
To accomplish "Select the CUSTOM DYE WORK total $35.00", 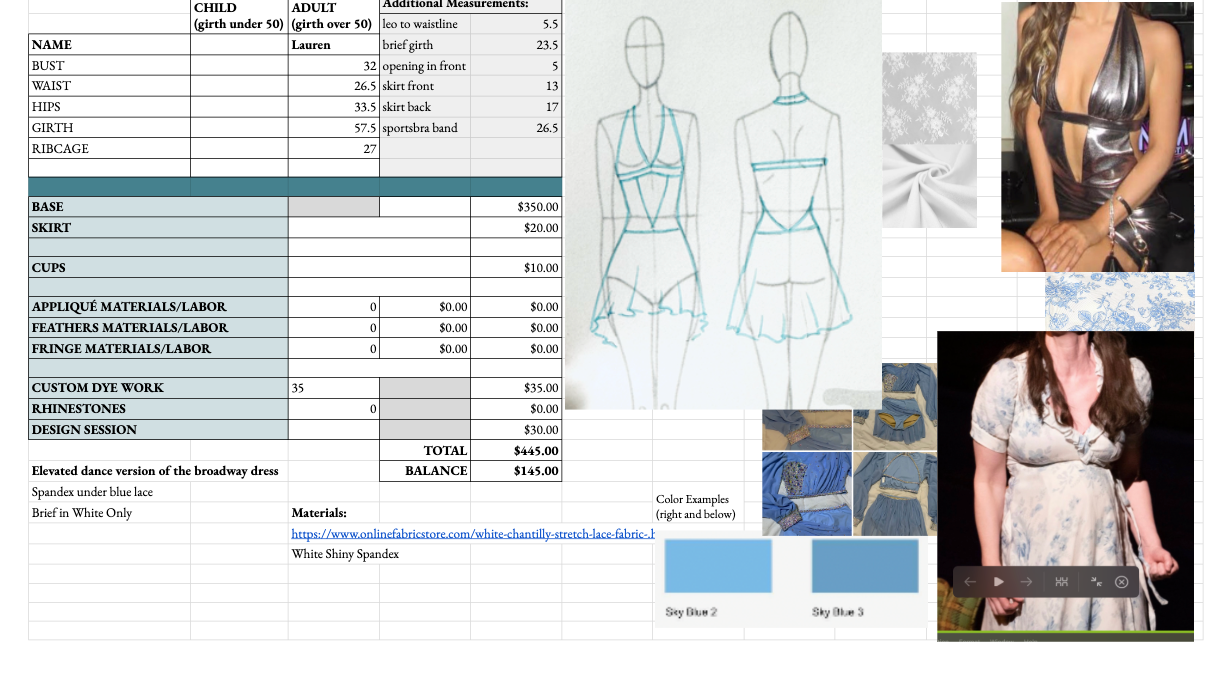I will pyautogui.click(x=516, y=388).
